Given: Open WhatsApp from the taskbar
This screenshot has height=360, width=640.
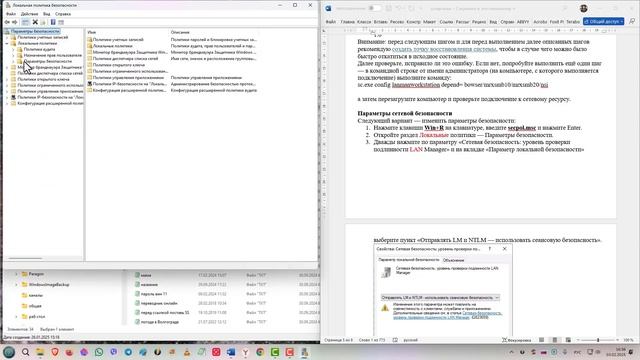Looking at the screenshot, I should (99, 352).
